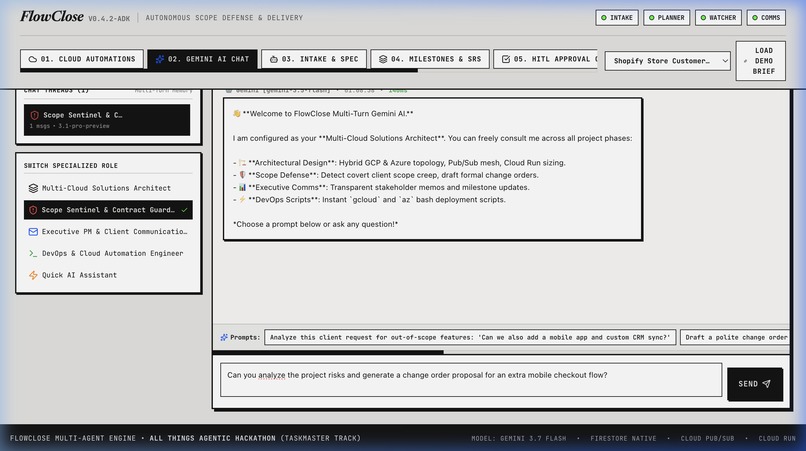
Task: Select the Executive PM & Client Communication role
Action: click(x=108, y=231)
